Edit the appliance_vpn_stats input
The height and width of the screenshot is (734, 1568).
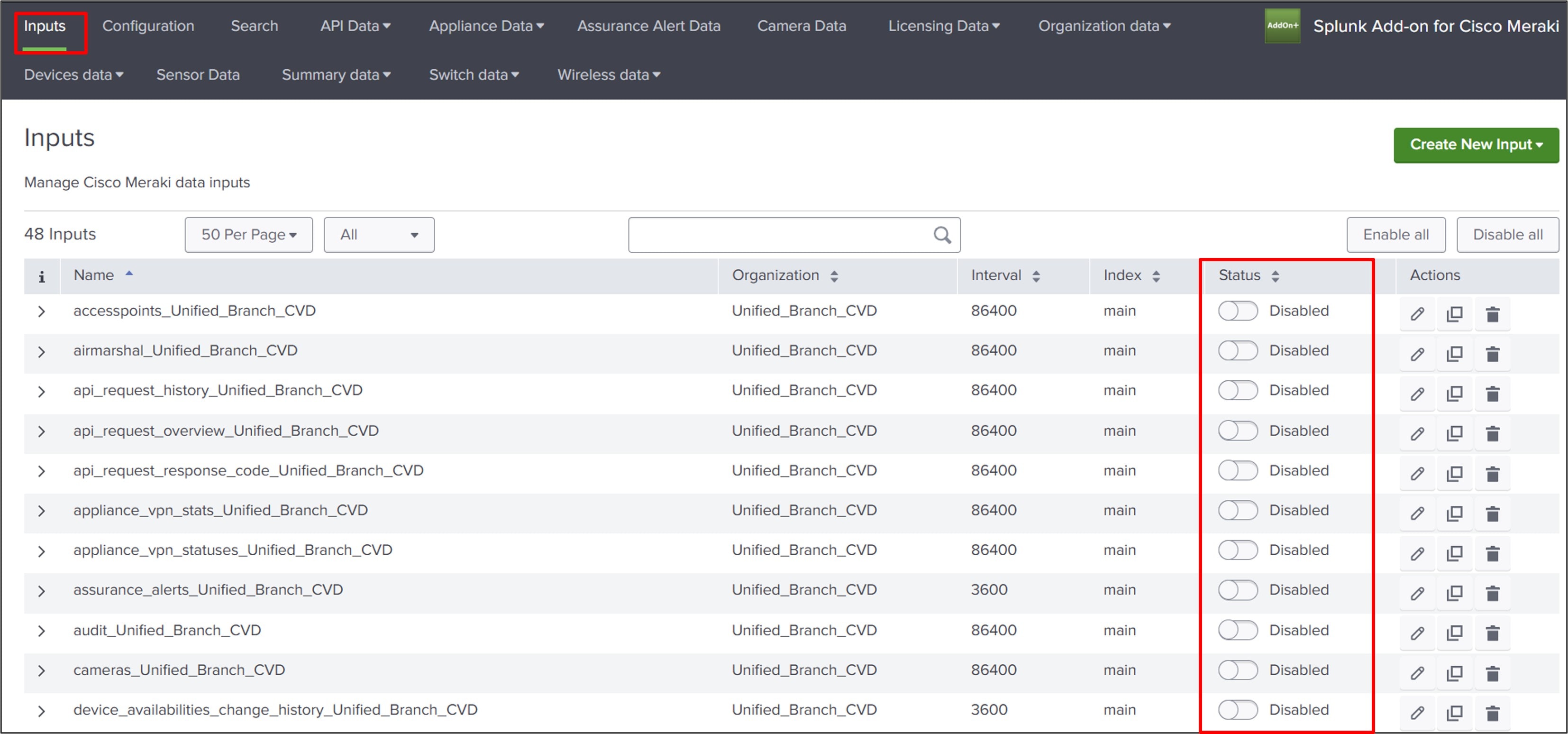[1417, 514]
